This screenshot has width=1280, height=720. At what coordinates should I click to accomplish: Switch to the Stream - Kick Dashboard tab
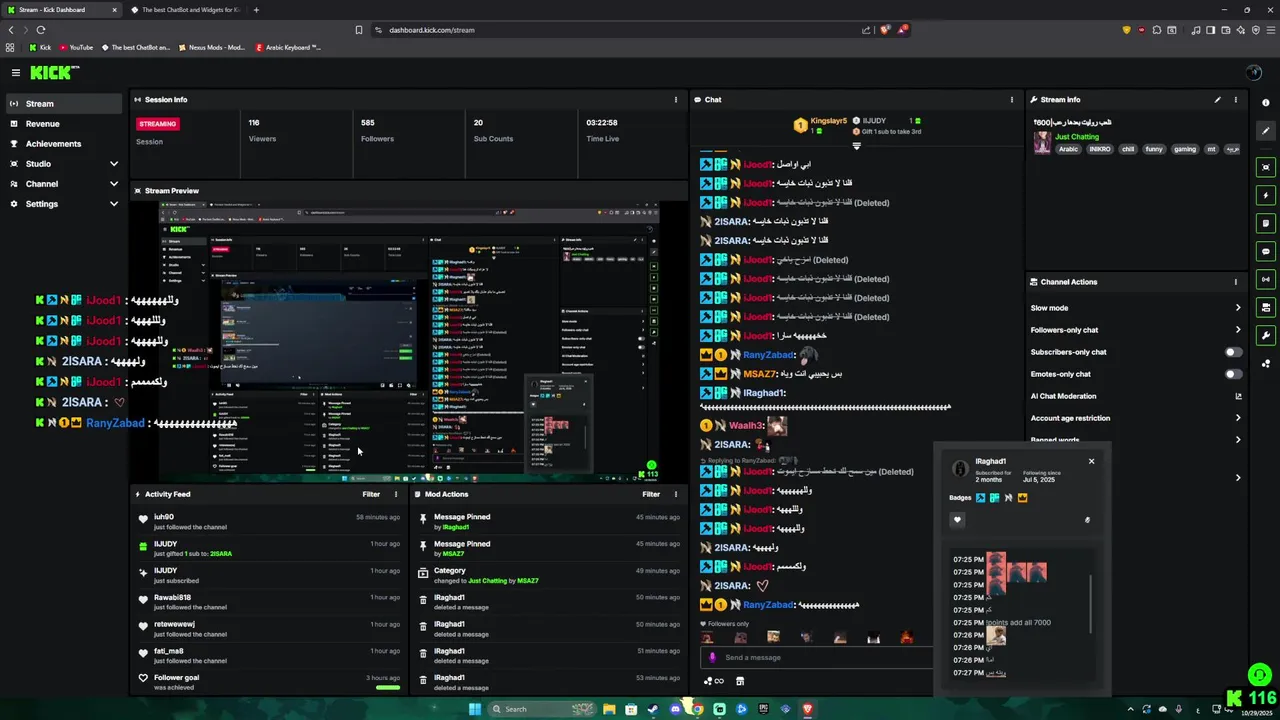coord(62,10)
